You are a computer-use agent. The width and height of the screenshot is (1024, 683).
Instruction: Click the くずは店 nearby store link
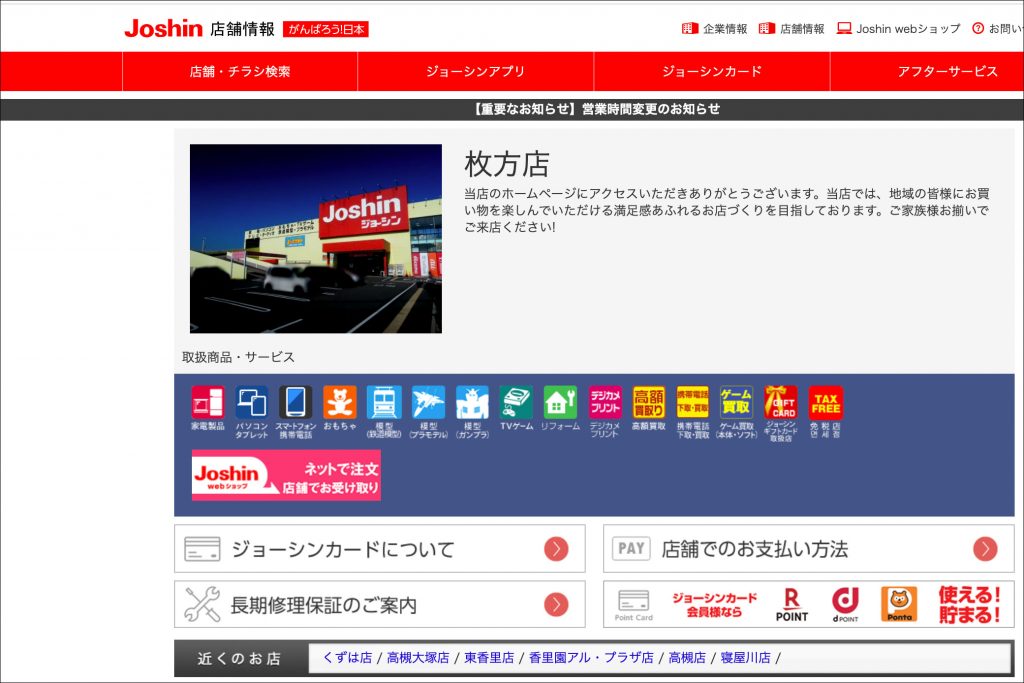point(347,658)
